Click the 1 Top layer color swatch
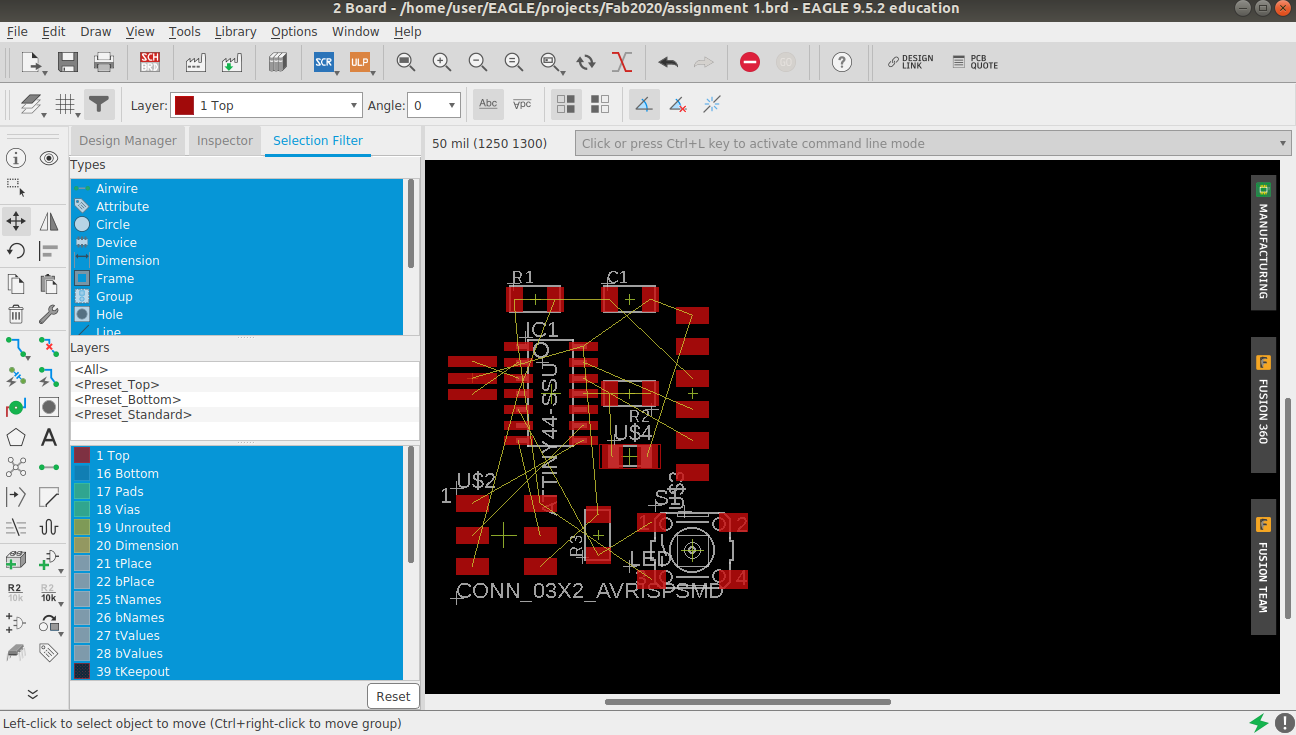This screenshot has width=1296, height=735. (x=82, y=455)
